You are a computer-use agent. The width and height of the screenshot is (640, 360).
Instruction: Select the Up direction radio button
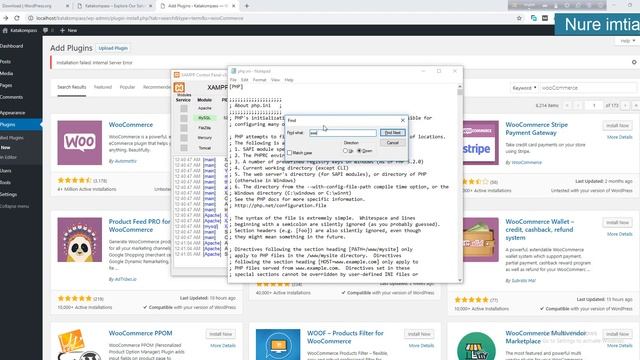click(345, 151)
